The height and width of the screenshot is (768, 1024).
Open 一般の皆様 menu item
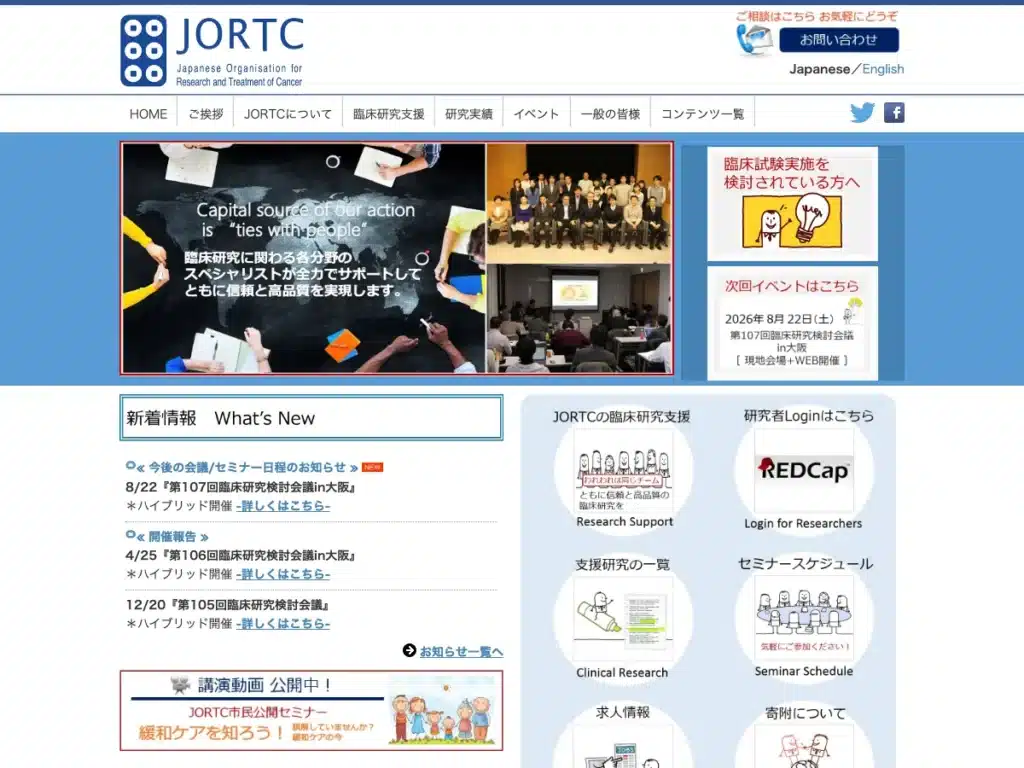[x=611, y=114]
